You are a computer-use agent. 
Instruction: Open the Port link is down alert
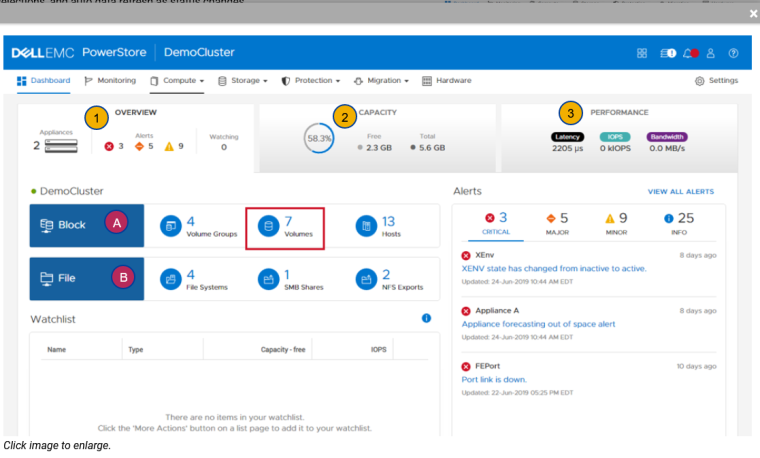494,380
